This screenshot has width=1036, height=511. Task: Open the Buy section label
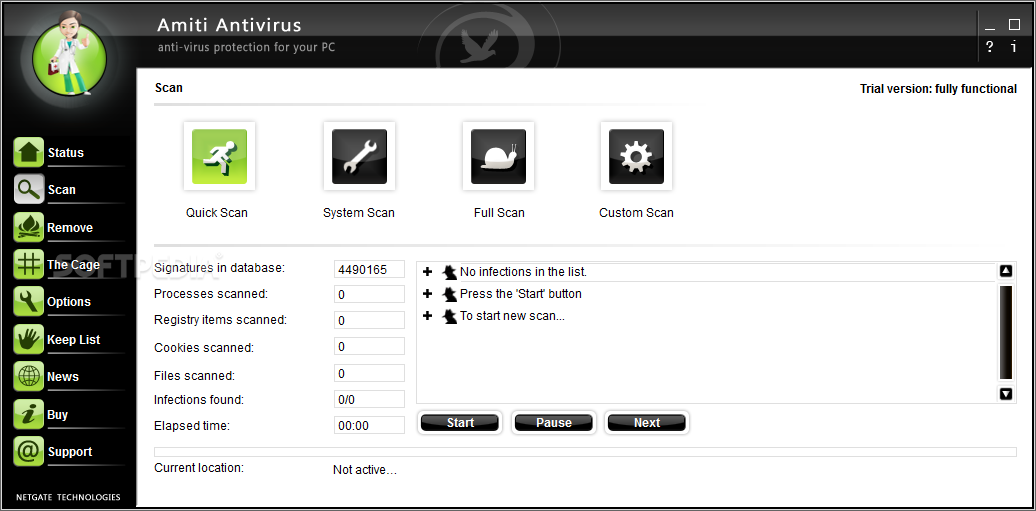pyautogui.click(x=57, y=414)
